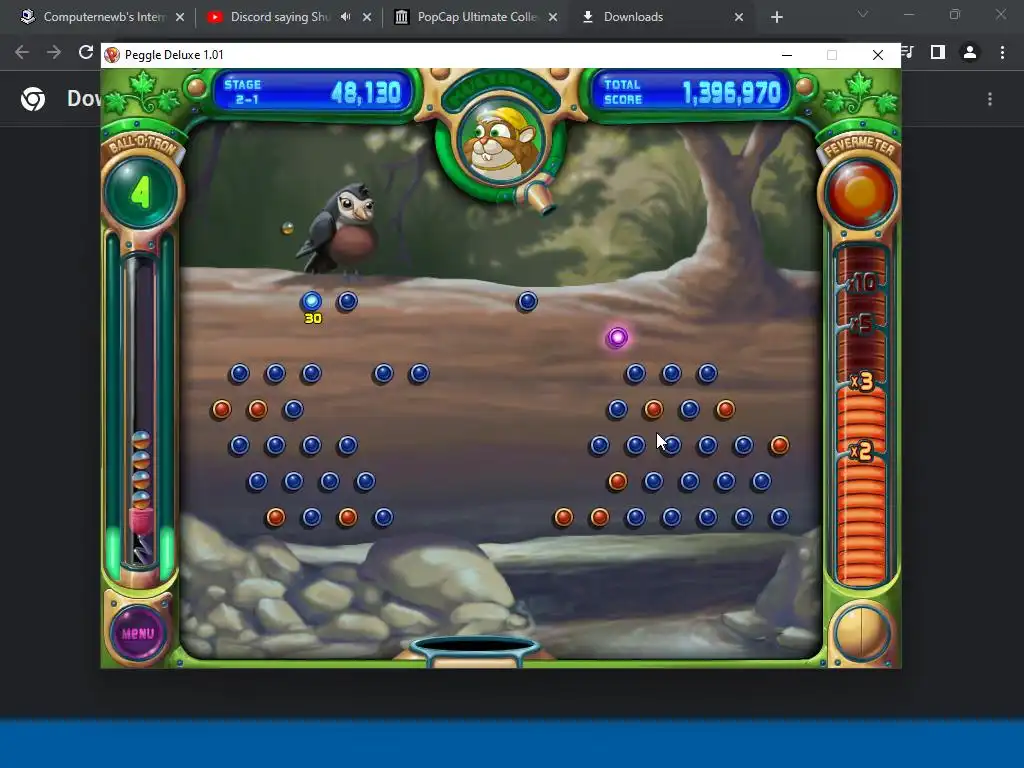Toggle the browser side panel

tap(938, 52)
